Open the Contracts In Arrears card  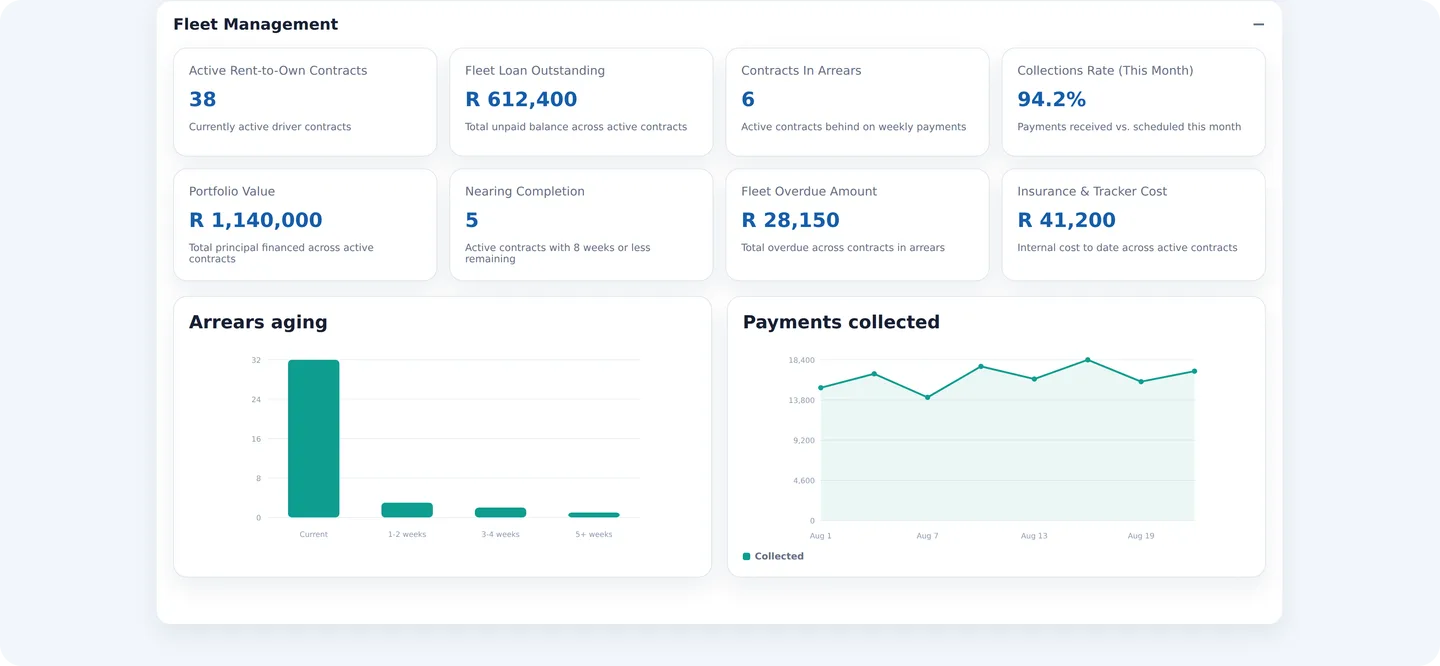pos(857,102)
